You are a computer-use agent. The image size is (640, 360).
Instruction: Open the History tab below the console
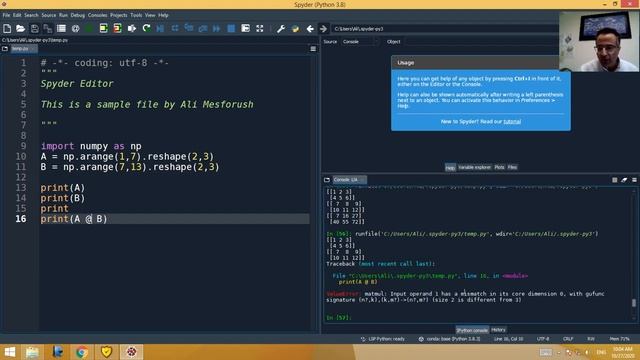(498, 330)
